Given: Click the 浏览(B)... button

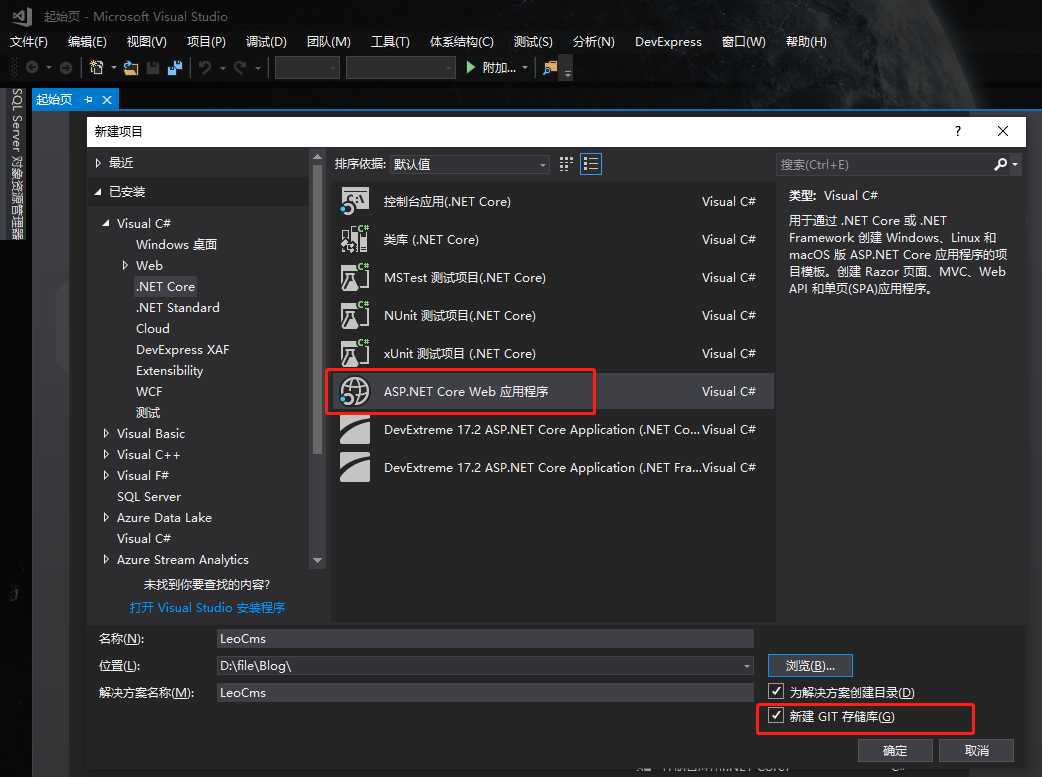Looking at the screenshot, I should pos(810,665).
